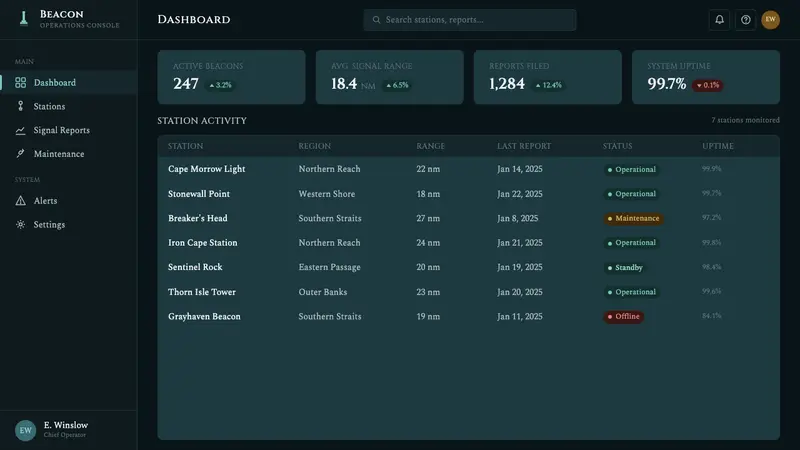Click Standby status badge of Sentinel Rock

pyautogui.click(x=625, y=267)
